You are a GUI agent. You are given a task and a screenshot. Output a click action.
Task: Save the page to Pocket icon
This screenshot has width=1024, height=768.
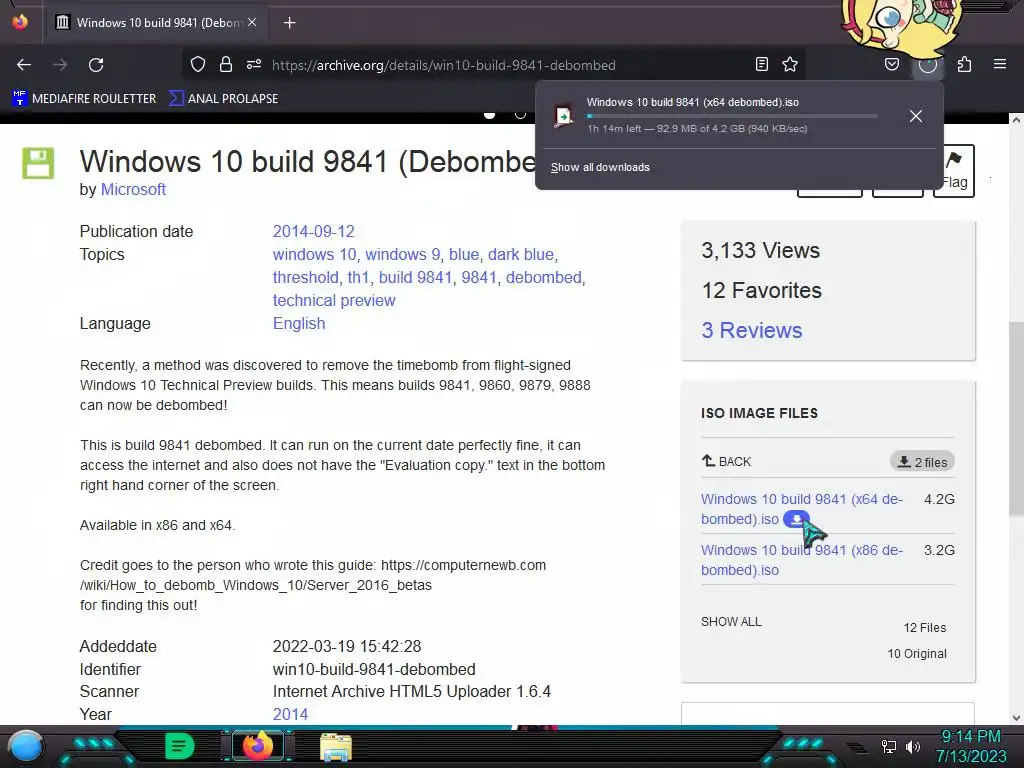pos(891,64)
